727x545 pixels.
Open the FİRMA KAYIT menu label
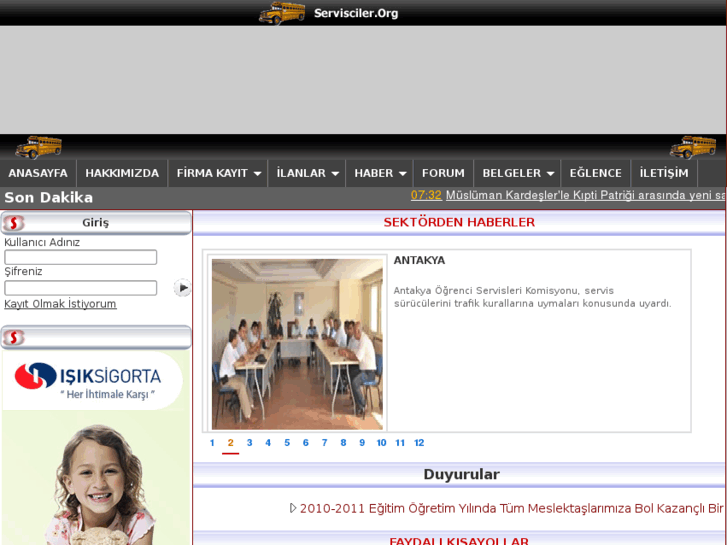pyautogui.click(x=212, y=173)
